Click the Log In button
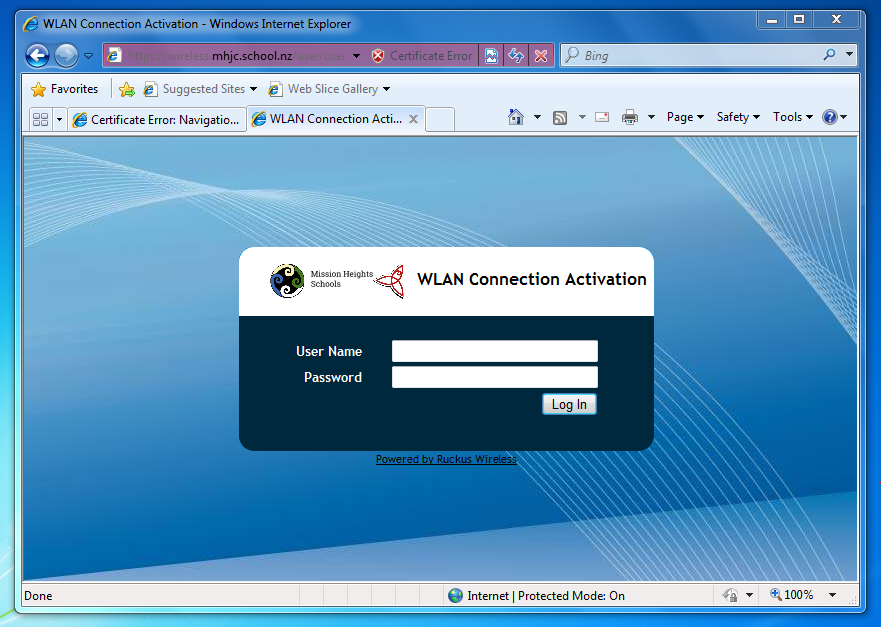Screen dimensions: 881x627 pos(568,404)
